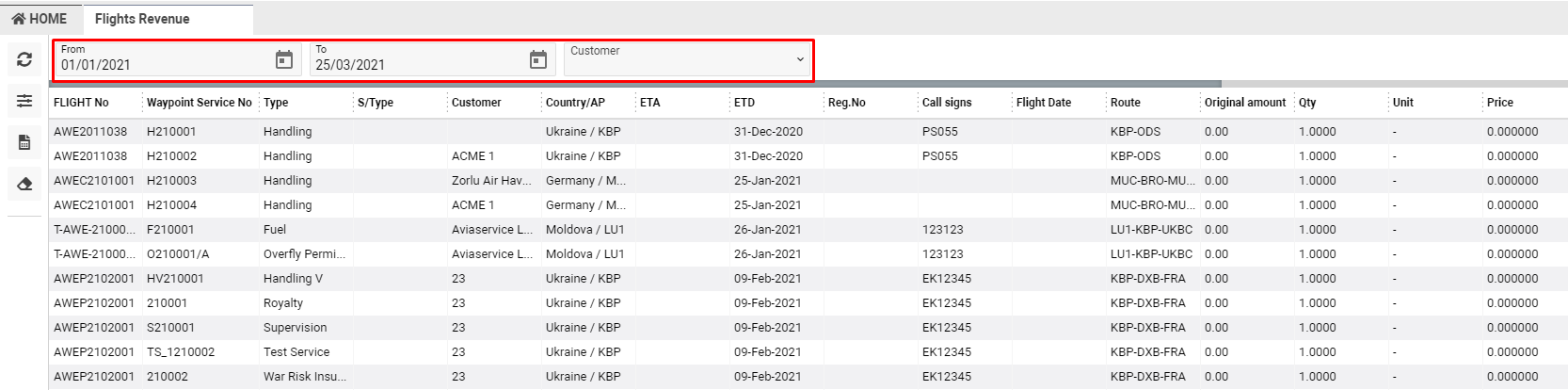Screen dimensions: 1568x390
Task: Click the refresh icon in the sidebar
Action: (x=24, y=59)
